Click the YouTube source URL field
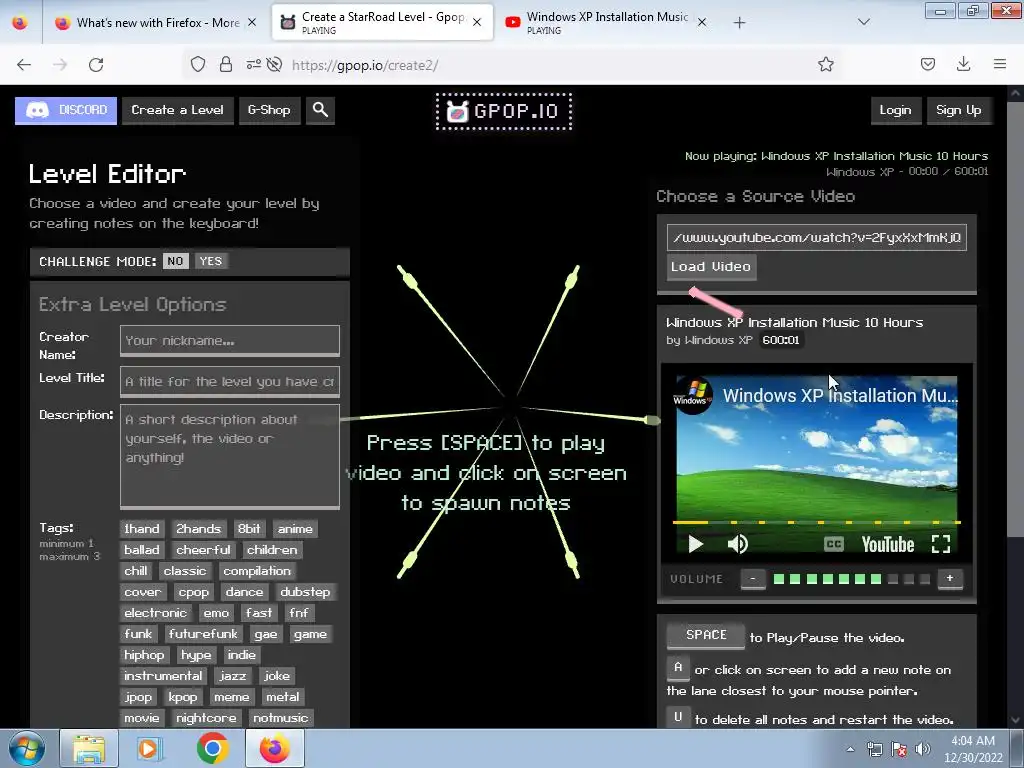This screenshot has width=1024, height=768. click(816, 237)
